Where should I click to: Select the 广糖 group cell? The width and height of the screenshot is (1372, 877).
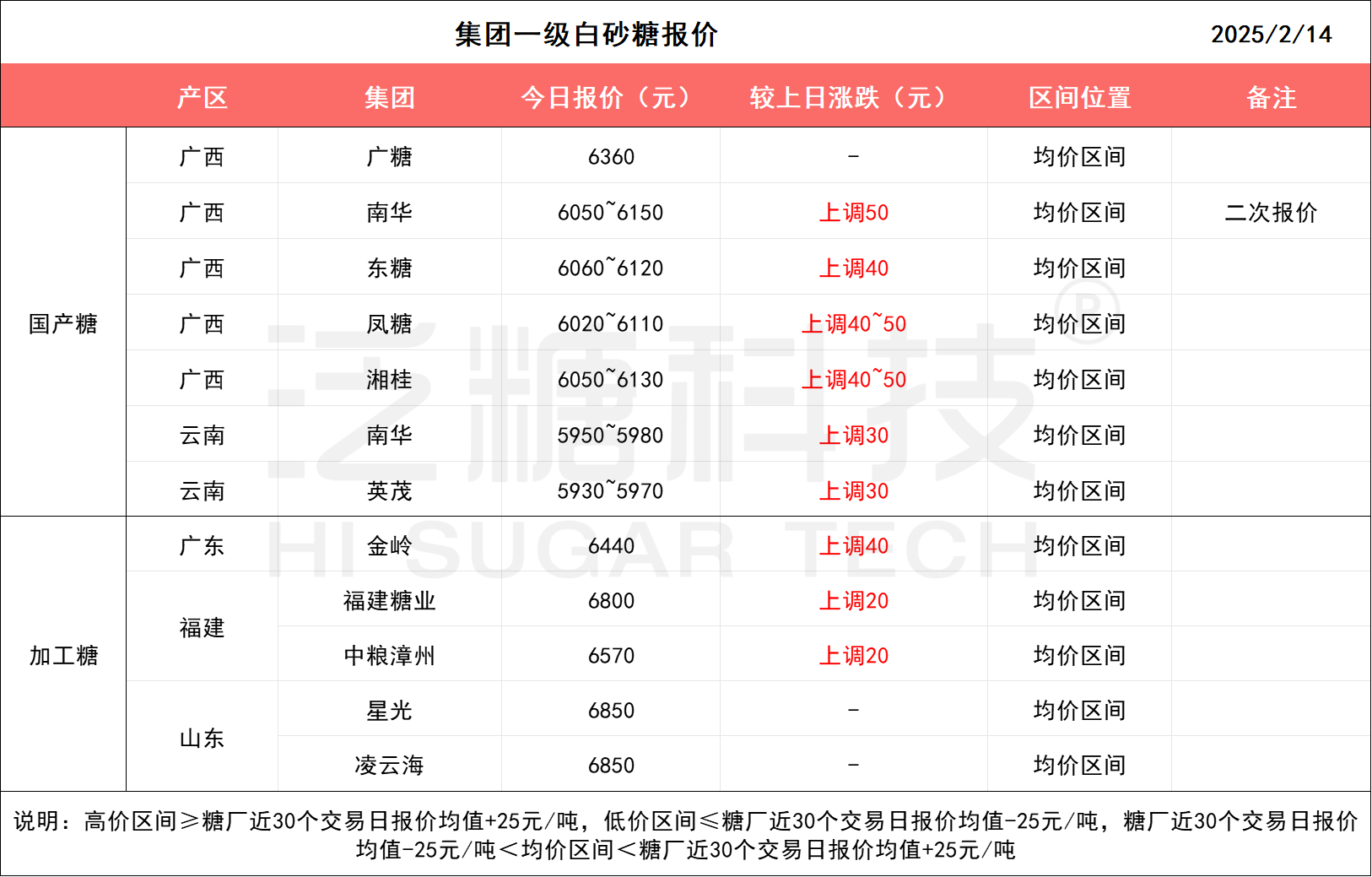[x=389, y=157]
